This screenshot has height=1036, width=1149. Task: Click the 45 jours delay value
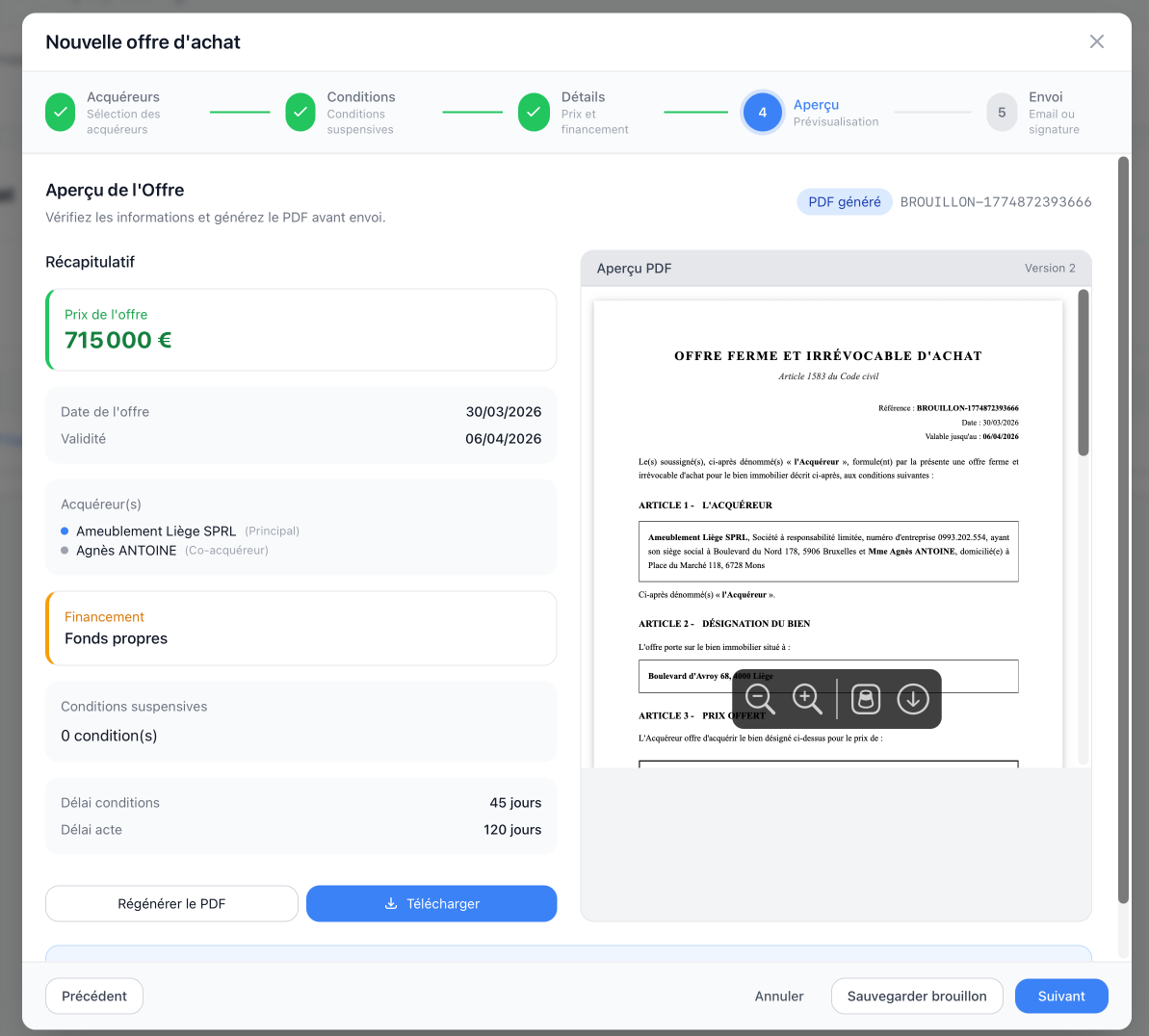click(515, 803)
